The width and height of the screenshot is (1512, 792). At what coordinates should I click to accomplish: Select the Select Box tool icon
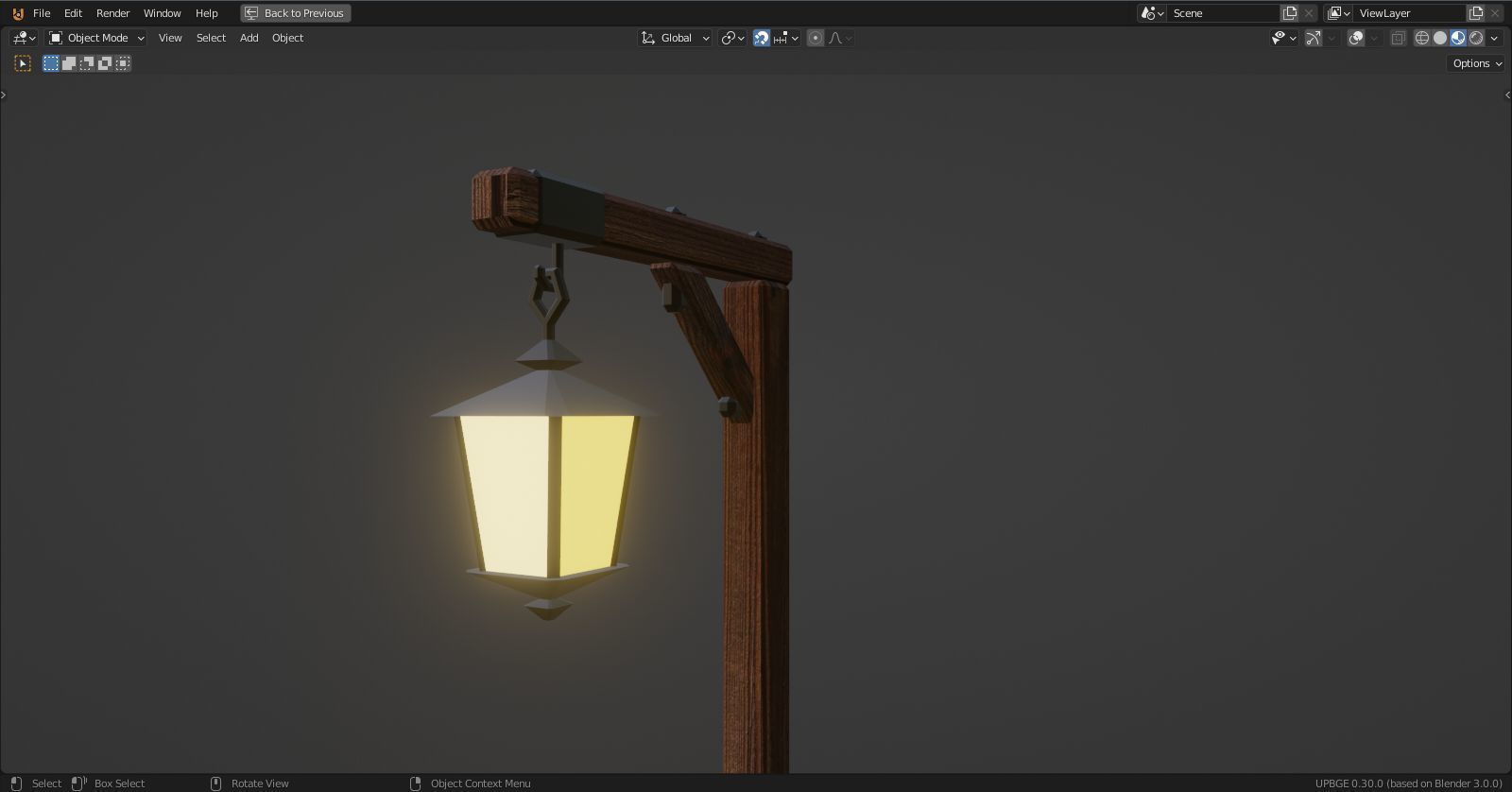23,63
